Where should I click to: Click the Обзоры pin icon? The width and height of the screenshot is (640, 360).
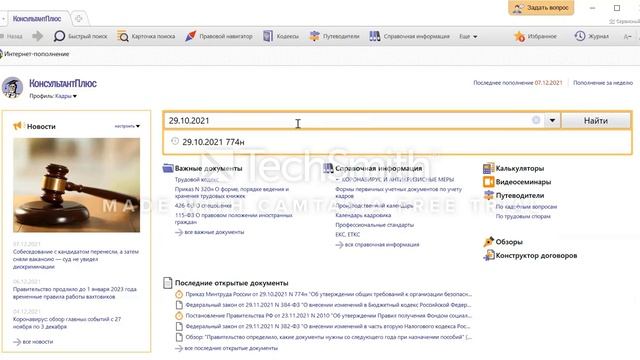[488, 242]
